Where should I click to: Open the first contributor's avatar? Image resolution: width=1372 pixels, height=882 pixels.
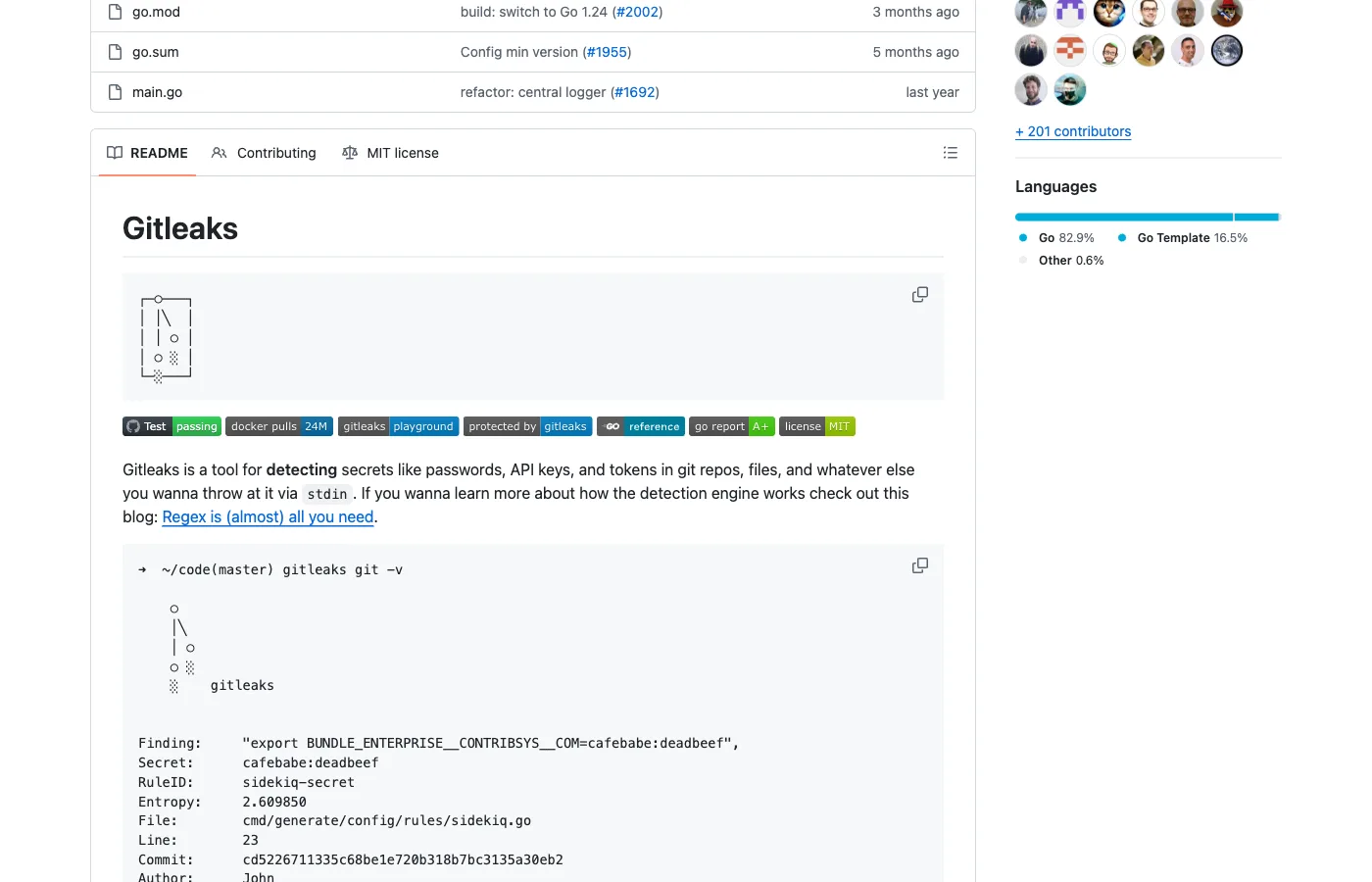1030,11
